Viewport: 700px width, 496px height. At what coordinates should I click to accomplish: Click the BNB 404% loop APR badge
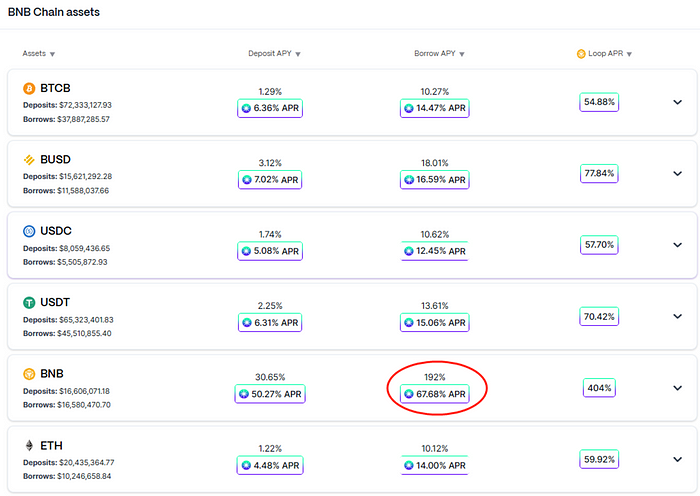(599, 388)
